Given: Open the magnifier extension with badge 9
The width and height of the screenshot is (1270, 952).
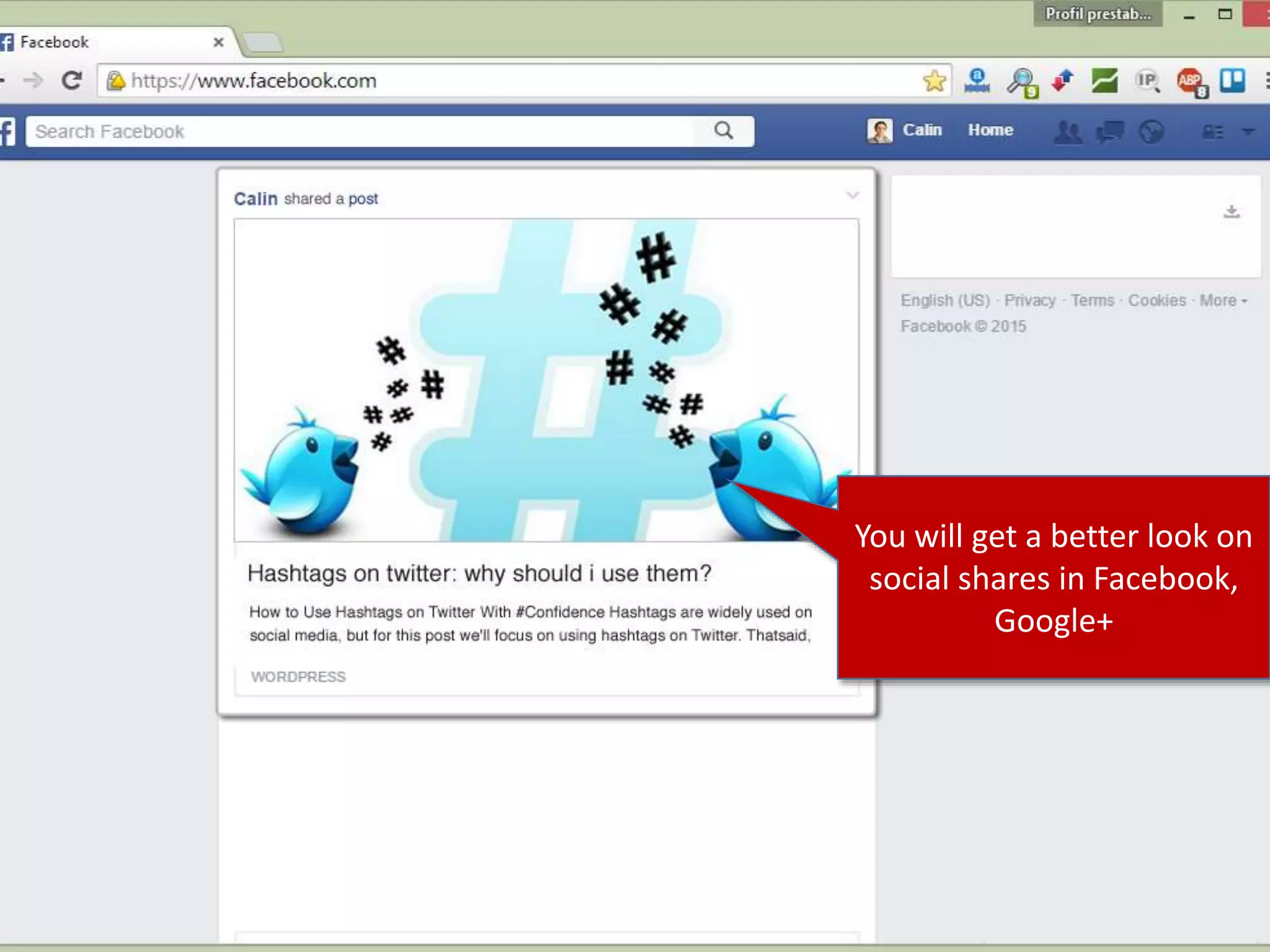Looking at the screenshot, I should (1022, 82).
